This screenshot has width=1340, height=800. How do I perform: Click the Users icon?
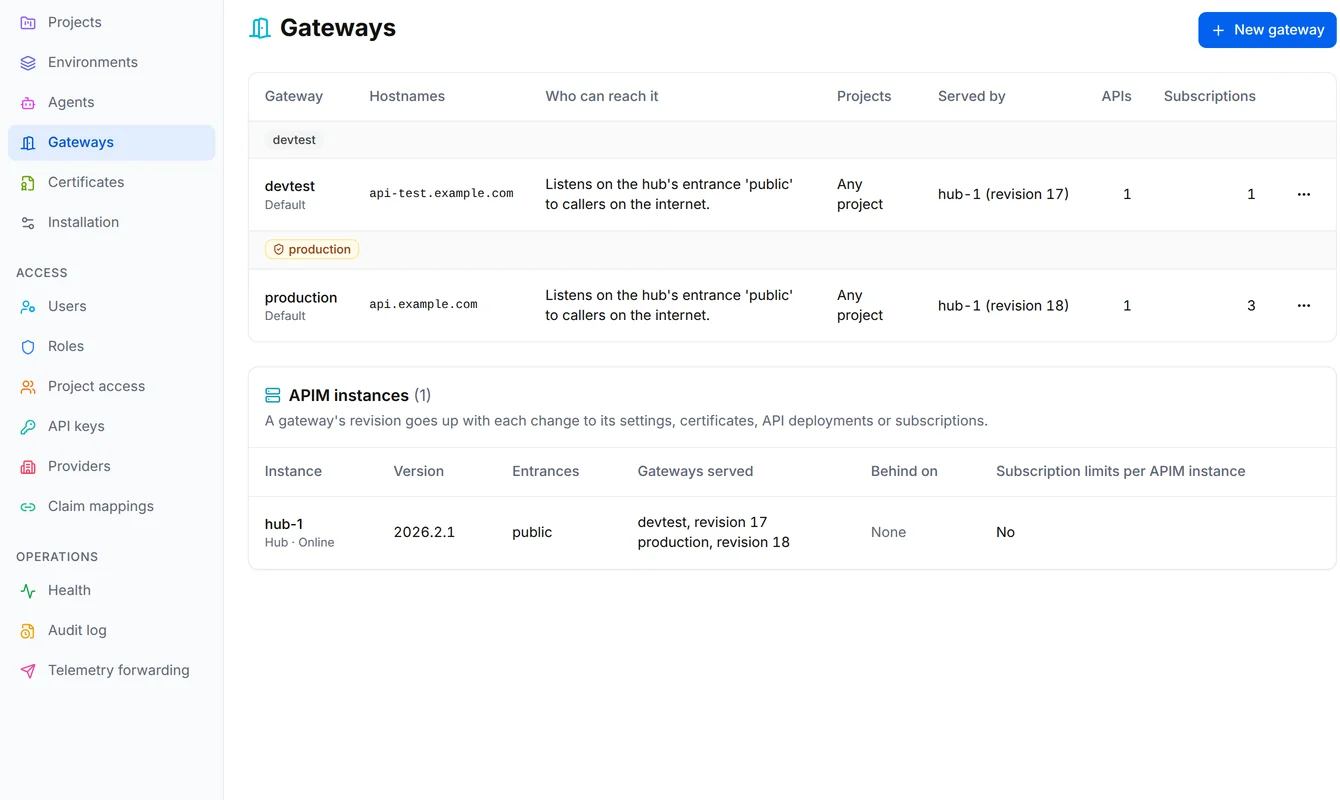point(28,306)
